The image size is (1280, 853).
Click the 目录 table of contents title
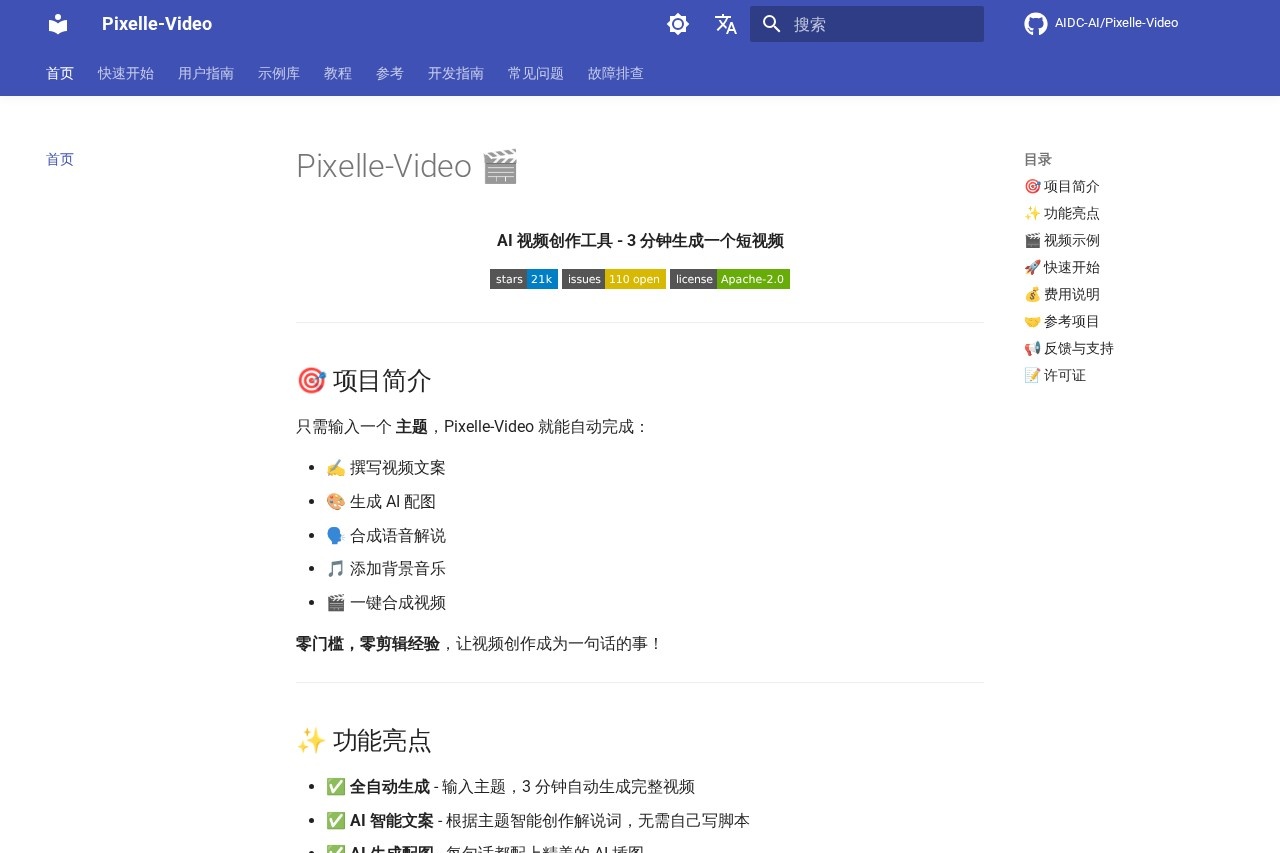[x=1038, y=159]
